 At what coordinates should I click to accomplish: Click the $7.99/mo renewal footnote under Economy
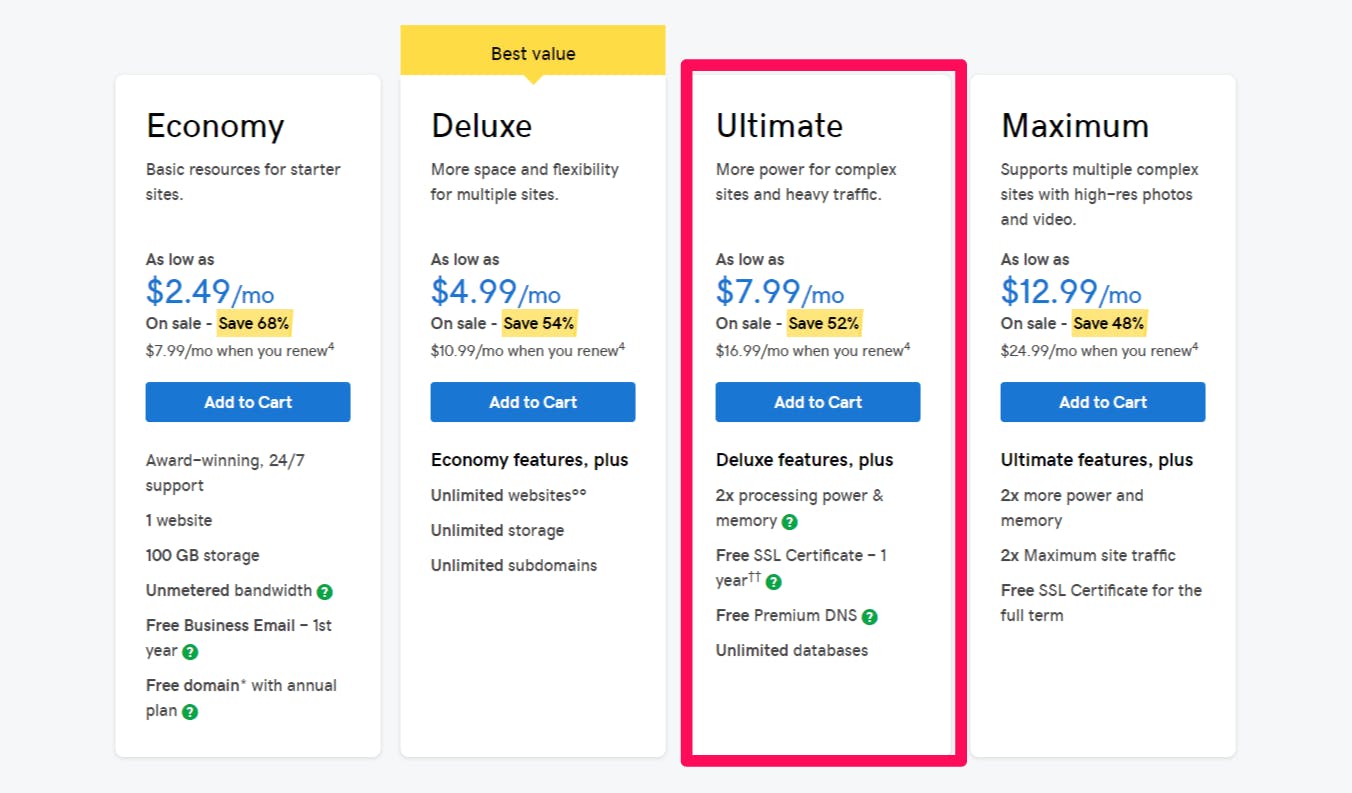(x=241, y=350)
